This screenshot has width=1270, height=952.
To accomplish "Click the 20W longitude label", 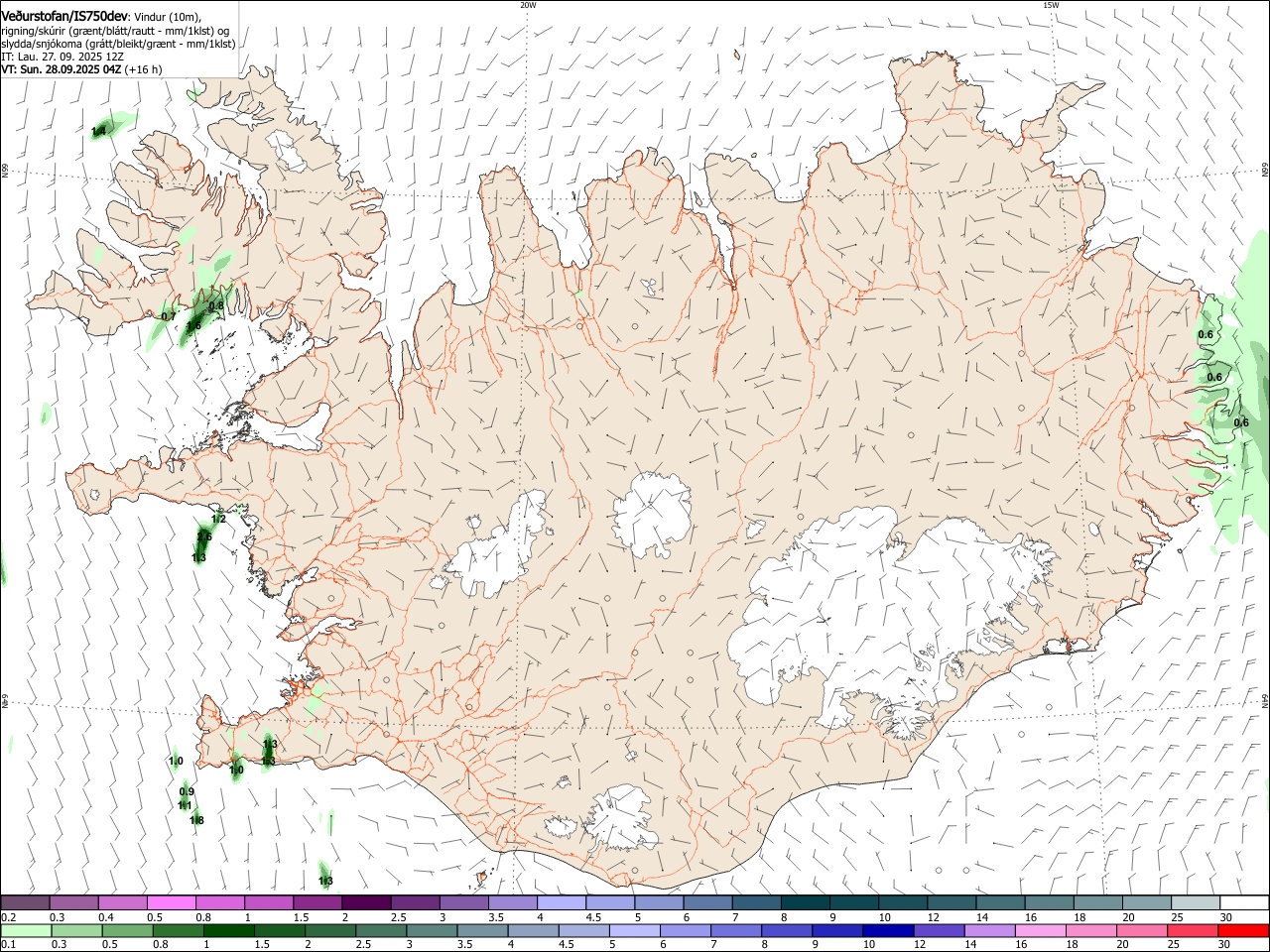I will point(528,5).
